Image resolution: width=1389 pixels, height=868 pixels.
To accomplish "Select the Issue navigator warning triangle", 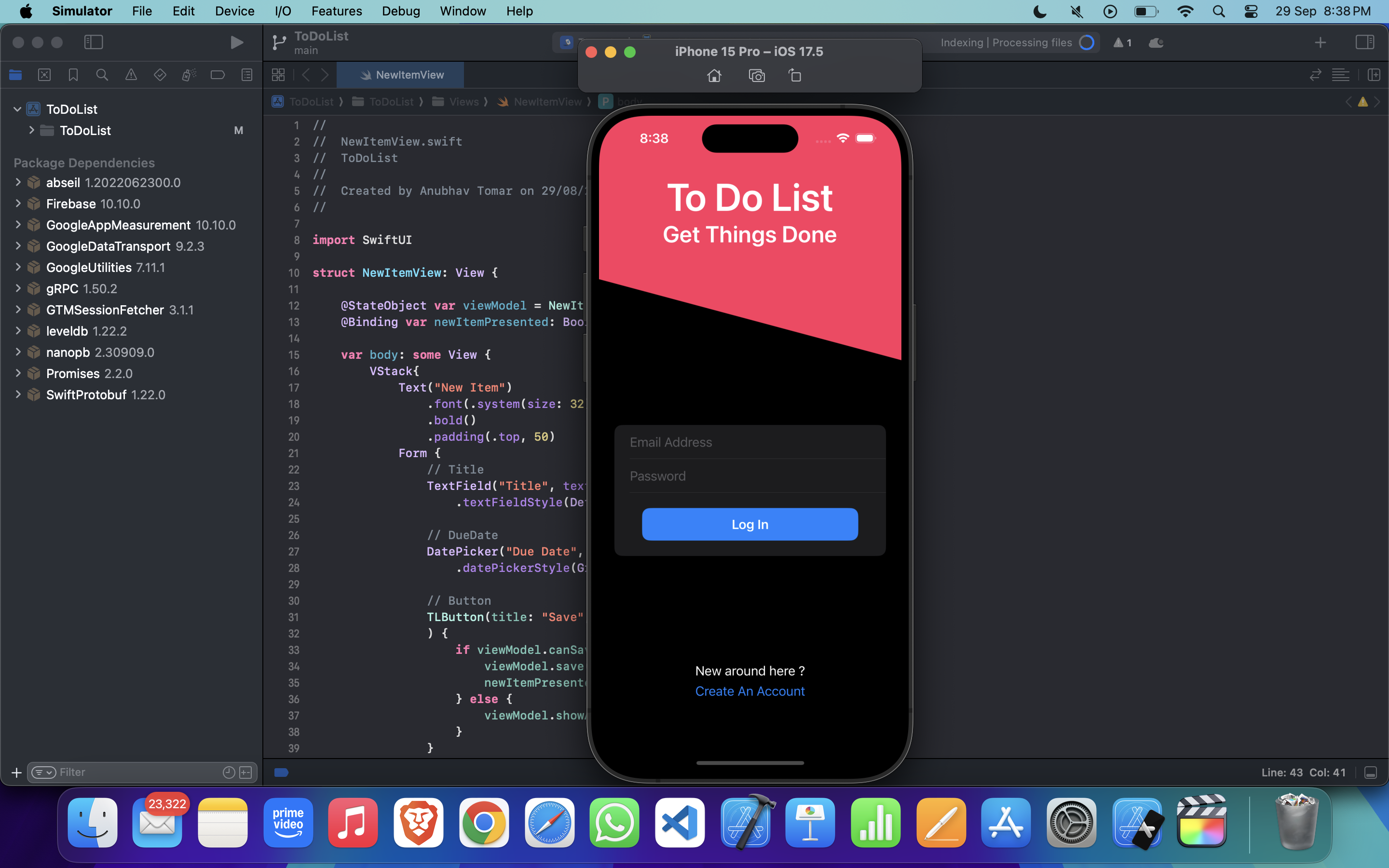I will click(x=132, y=75).
